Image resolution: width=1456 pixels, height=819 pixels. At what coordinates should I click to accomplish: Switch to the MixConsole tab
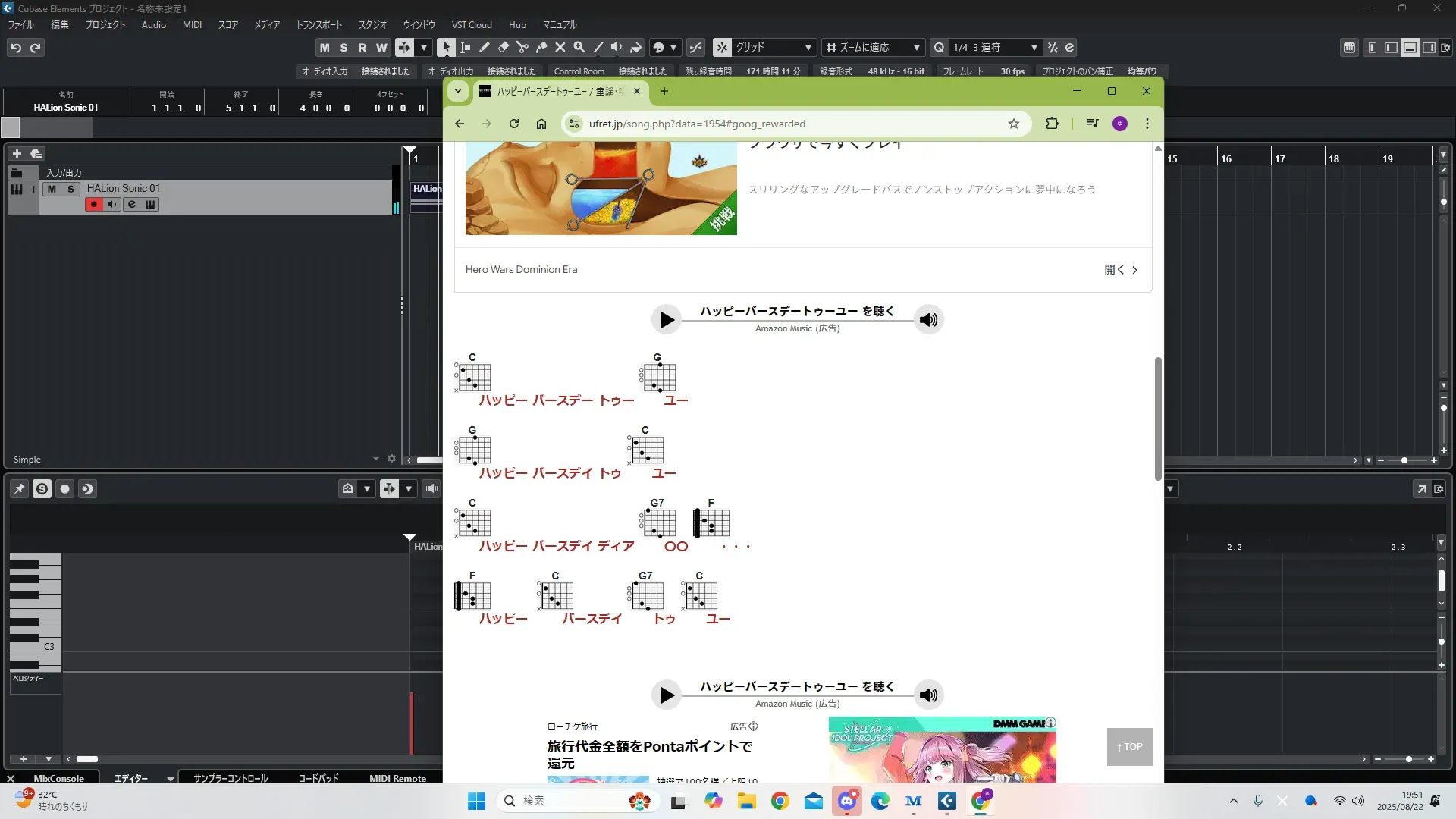click(x=58, y=778)
